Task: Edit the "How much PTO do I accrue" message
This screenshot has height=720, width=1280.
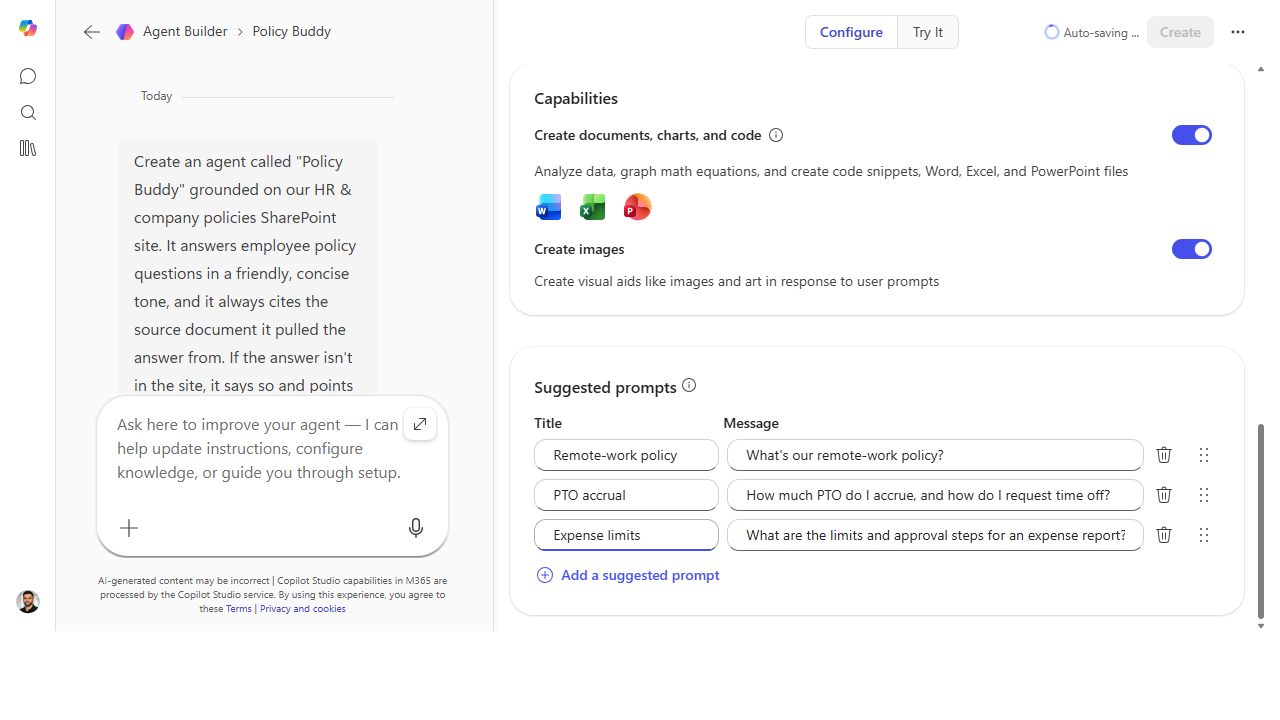Action: click(x=935, y=495)
